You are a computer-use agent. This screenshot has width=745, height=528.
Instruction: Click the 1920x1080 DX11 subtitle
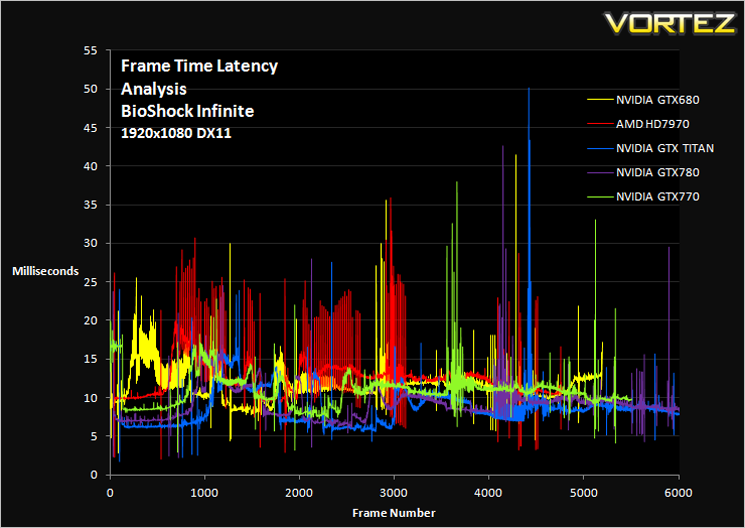pos(176,133)
